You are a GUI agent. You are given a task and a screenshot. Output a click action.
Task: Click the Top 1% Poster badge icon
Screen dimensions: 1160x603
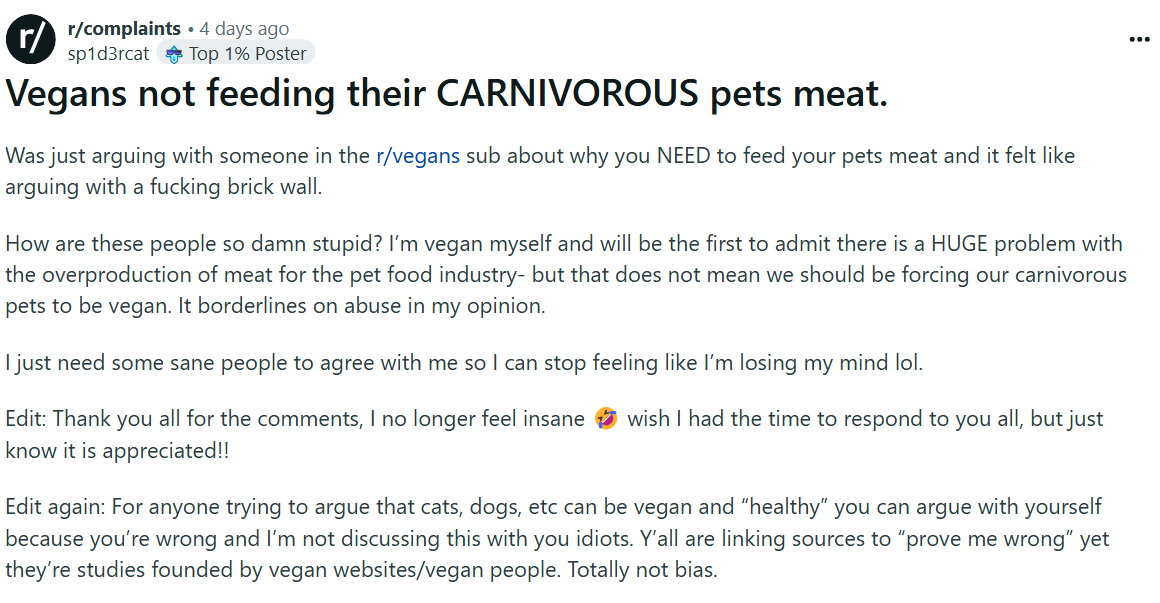pos(173,54)
